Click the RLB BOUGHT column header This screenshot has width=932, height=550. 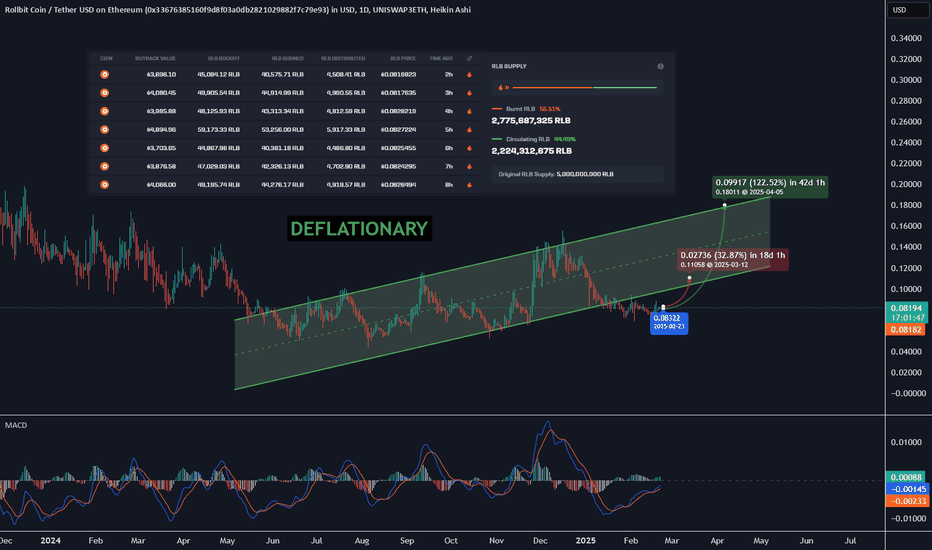pos(223,58)
